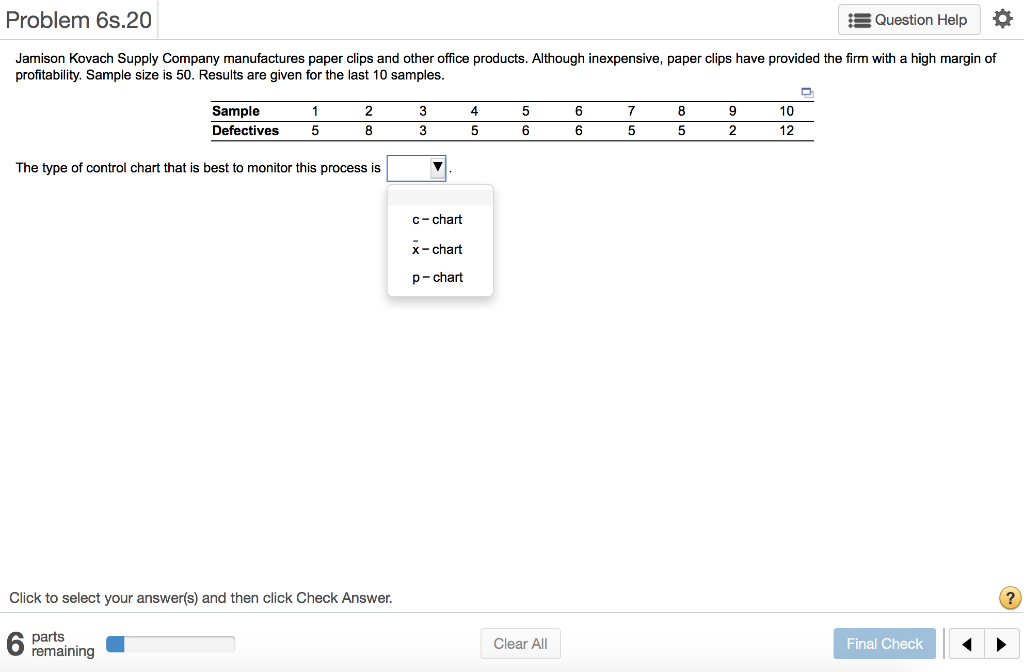Select x-chart from the dropdown list
Image resolution: width=1024 pixels, height=672 pixels.
pos(436,249)
